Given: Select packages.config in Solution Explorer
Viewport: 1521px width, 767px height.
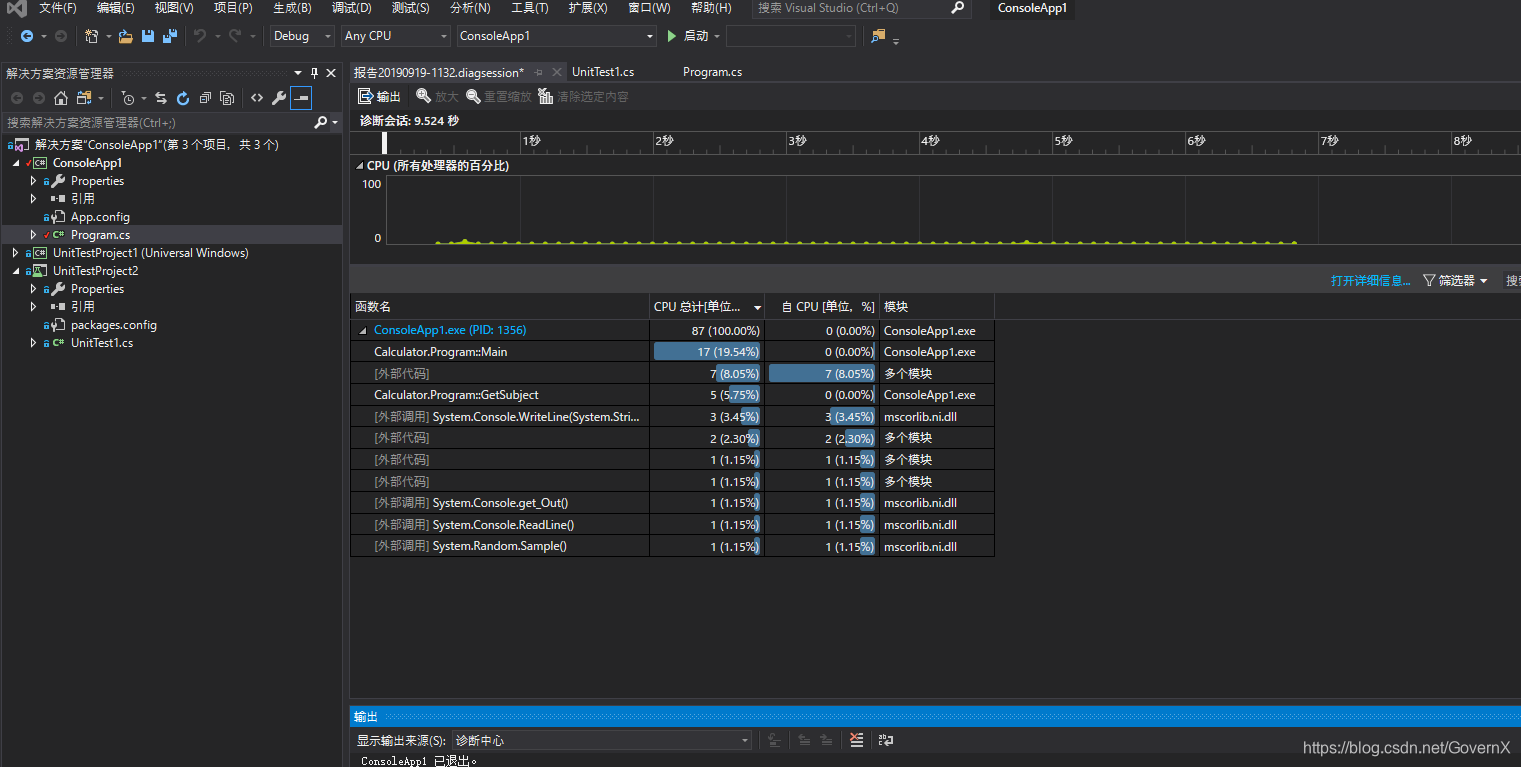Looking at the screenshot, I should click(x=113, y=325).
